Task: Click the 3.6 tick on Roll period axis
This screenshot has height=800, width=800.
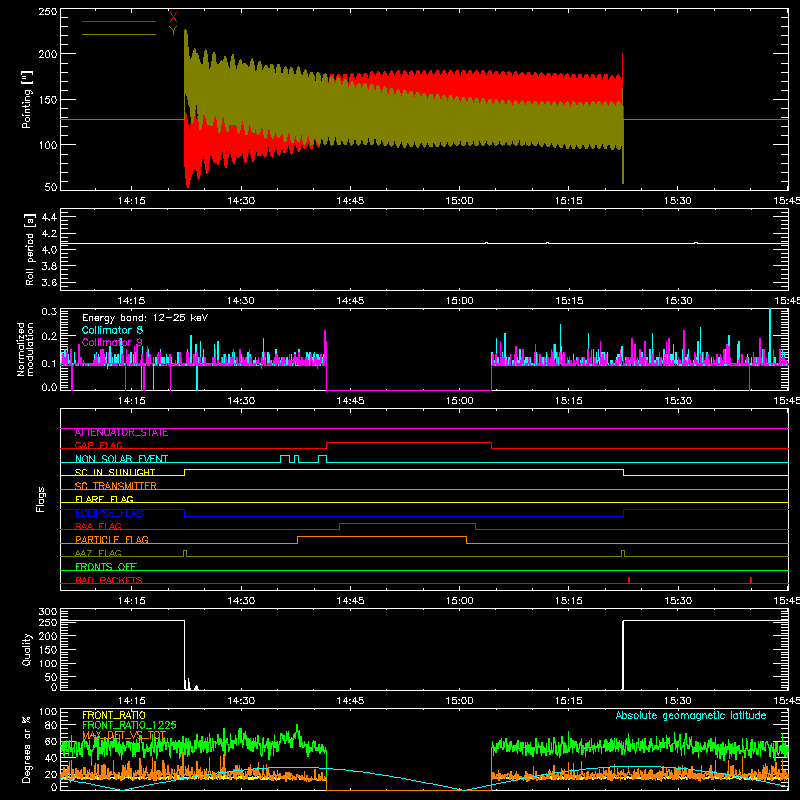Action: point(49,283)
